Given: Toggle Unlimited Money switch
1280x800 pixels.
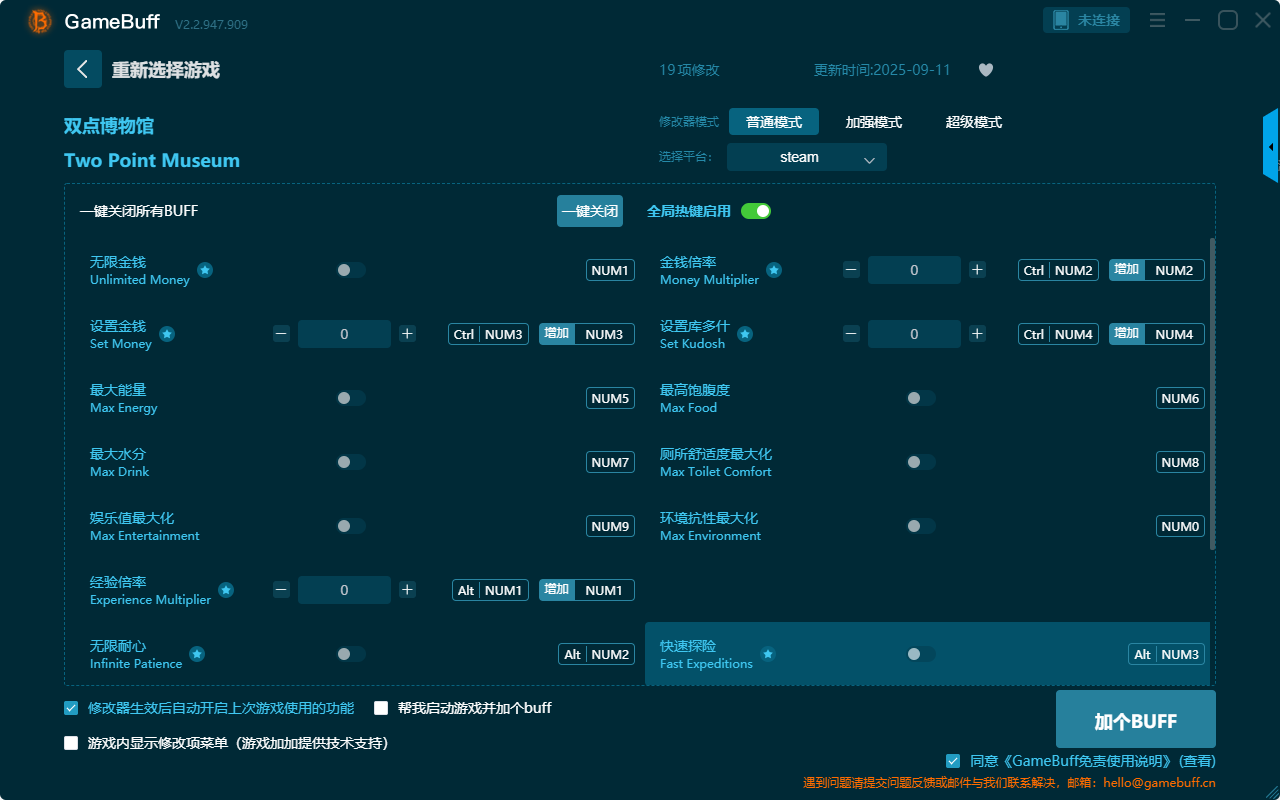Looking at the screenshot, I should click(351, 270).
